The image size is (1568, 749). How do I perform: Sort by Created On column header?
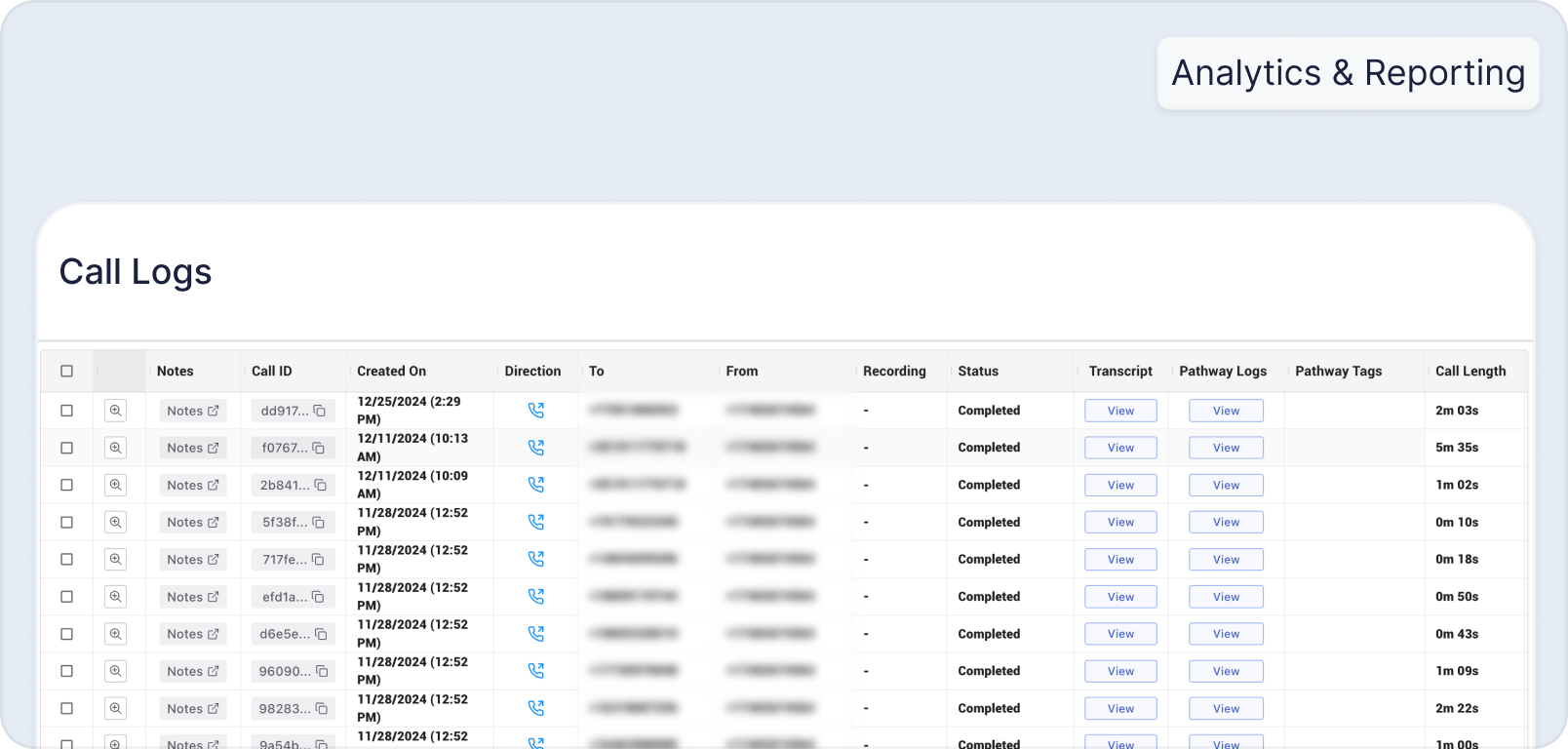[392, 372]
